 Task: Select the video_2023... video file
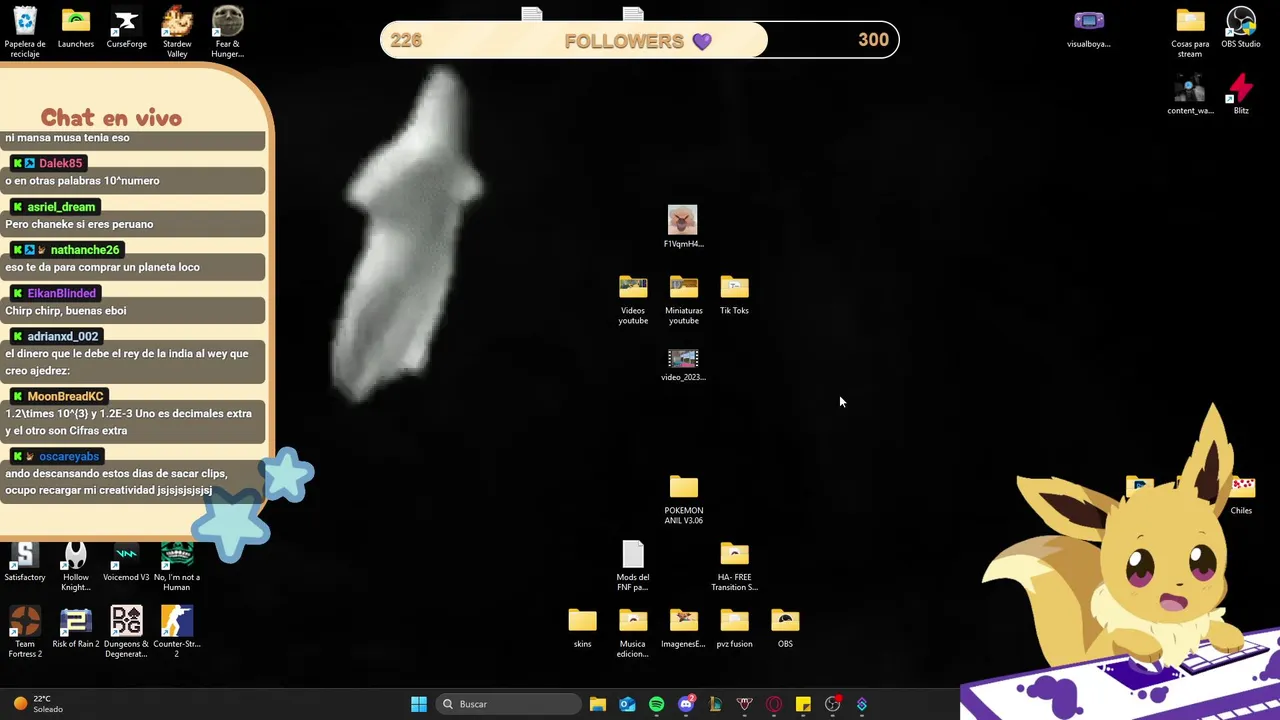point(683,364)
